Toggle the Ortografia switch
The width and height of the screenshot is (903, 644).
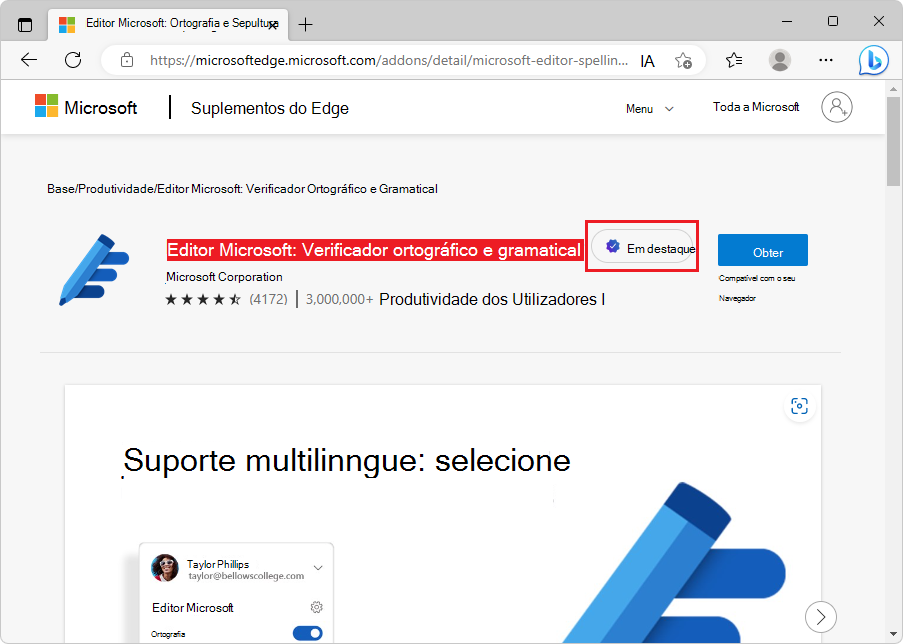click(308, 634)
